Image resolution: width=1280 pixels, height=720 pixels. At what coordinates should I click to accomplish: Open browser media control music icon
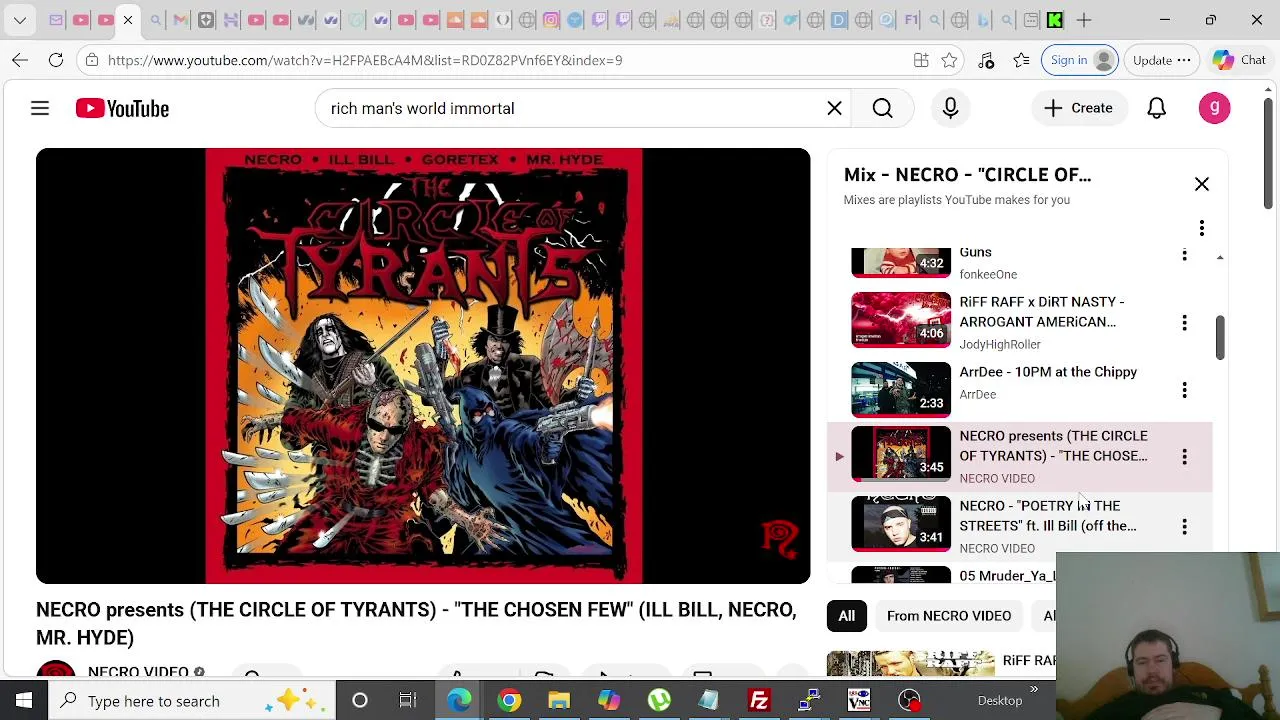pyautogui.click(x=986, y=60)
